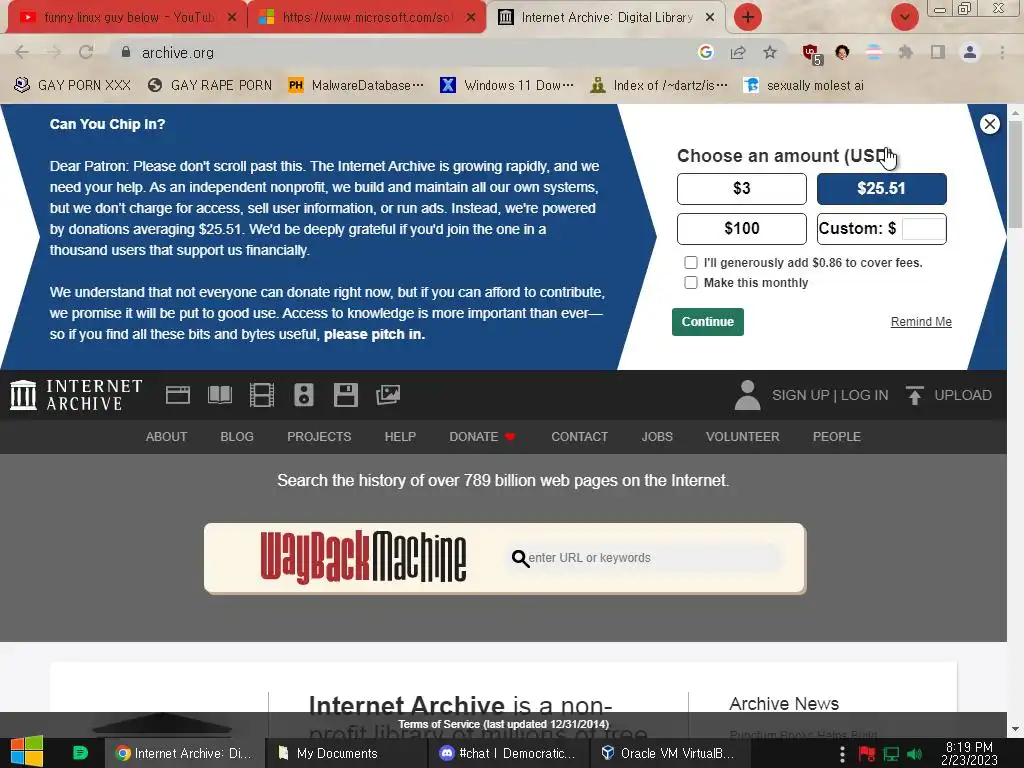Open the Windows 11 Dow bookmark

[x=507, y=86]
